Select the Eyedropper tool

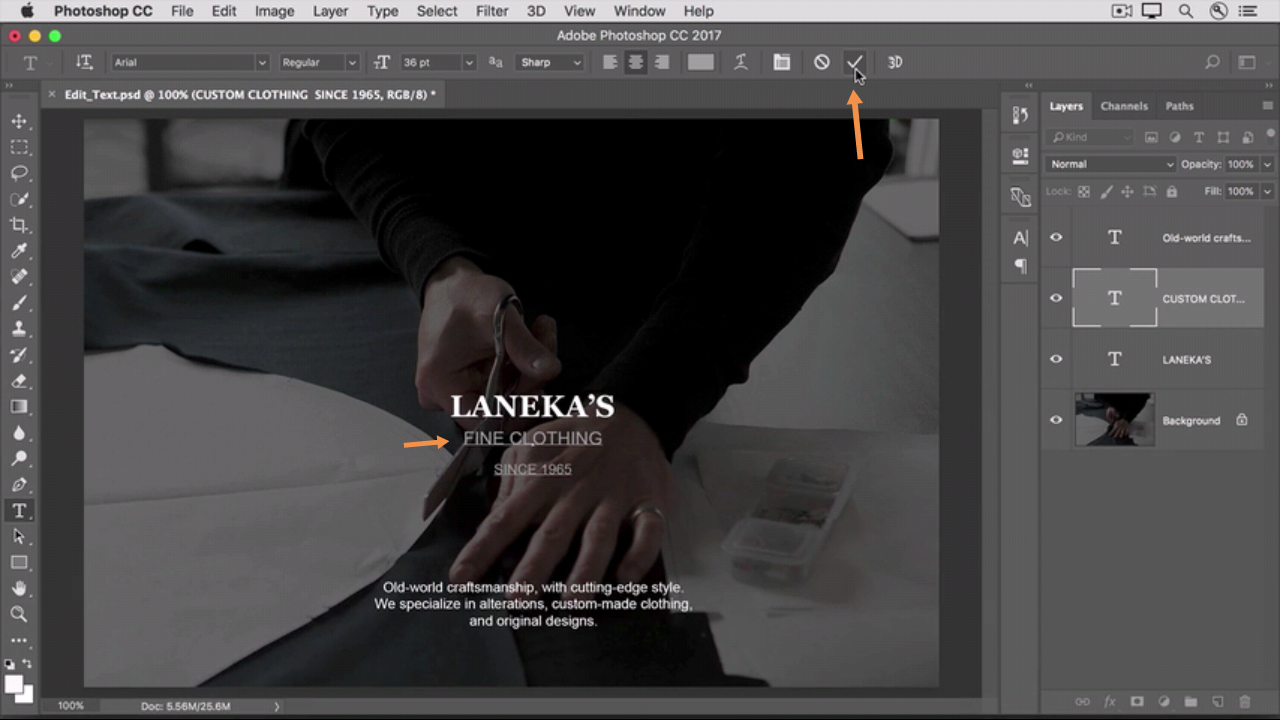pyautogui.click(x=19, y=251)
